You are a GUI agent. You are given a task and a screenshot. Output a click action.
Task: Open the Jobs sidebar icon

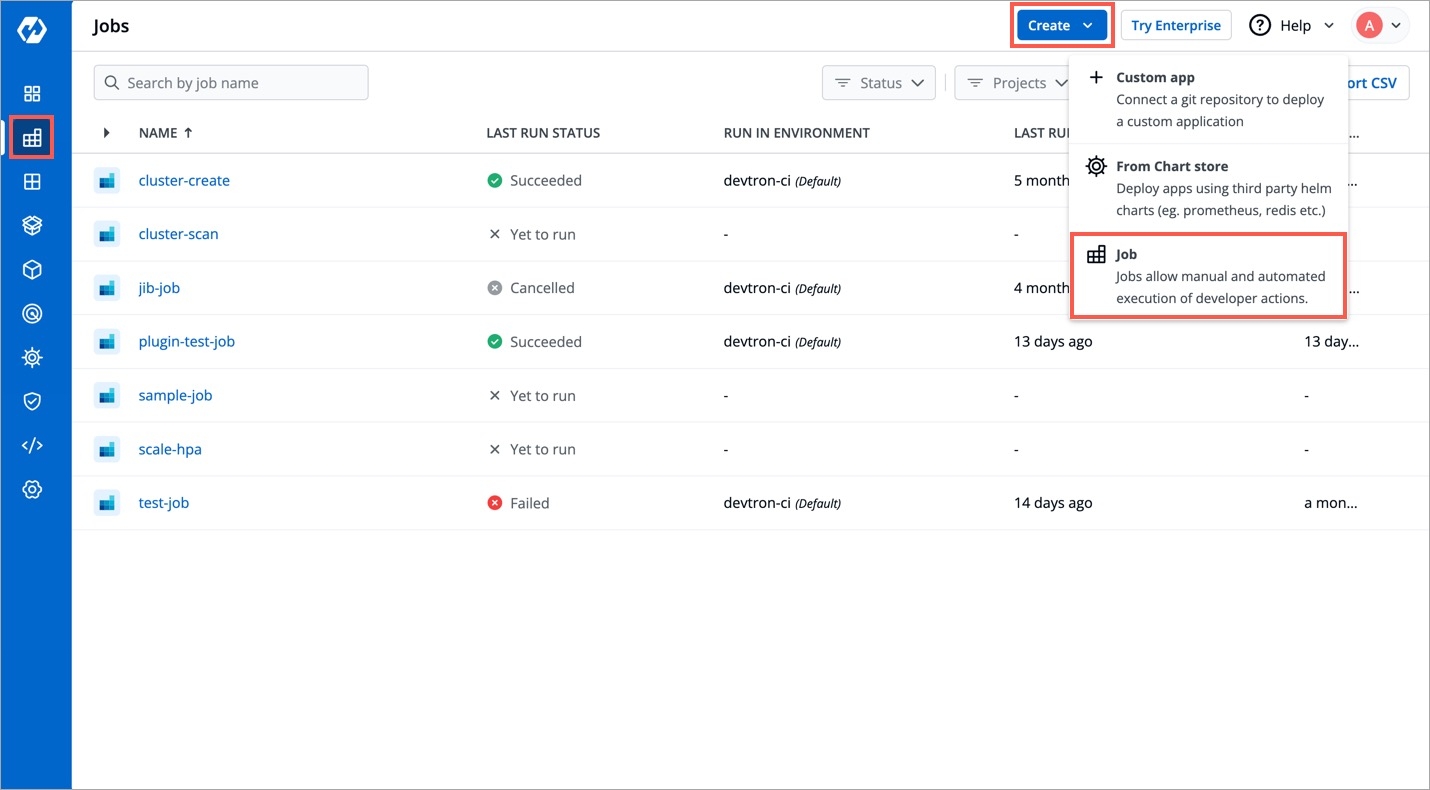pos(32,138)
